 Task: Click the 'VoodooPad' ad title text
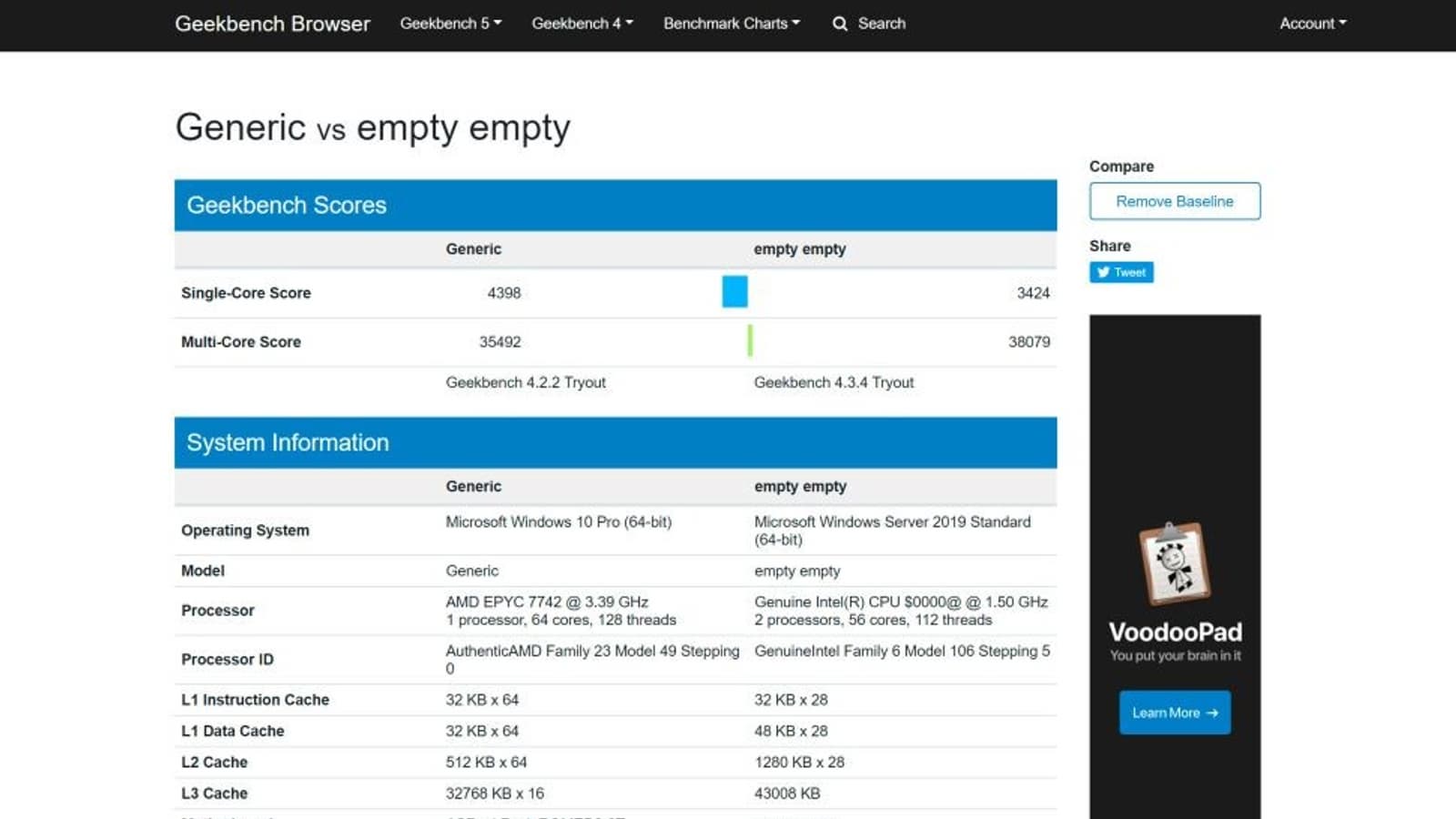coord(1175,632)
